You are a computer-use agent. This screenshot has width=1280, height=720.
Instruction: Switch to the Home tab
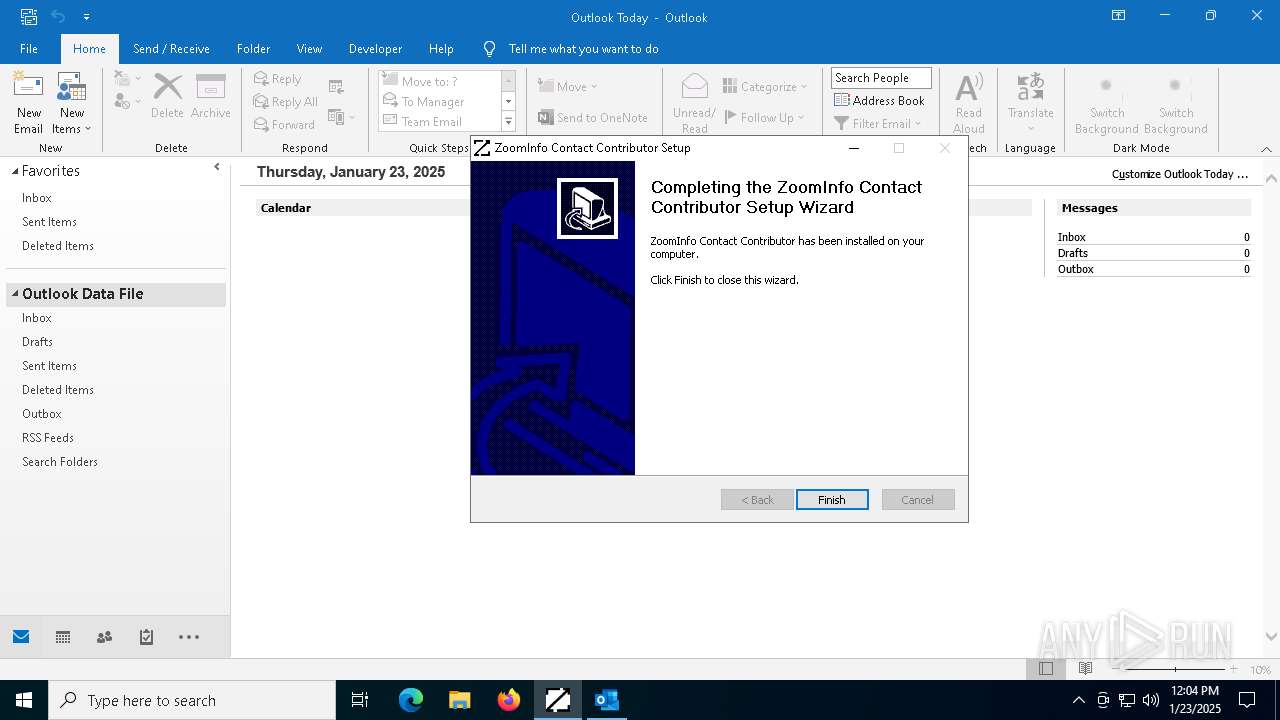click(89, 48)
